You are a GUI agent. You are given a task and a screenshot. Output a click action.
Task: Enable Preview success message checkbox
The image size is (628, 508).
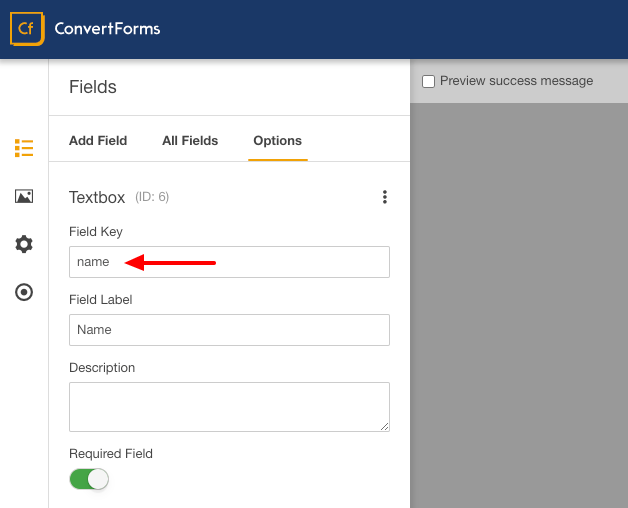pyautogui.click(x=429, y=82)
